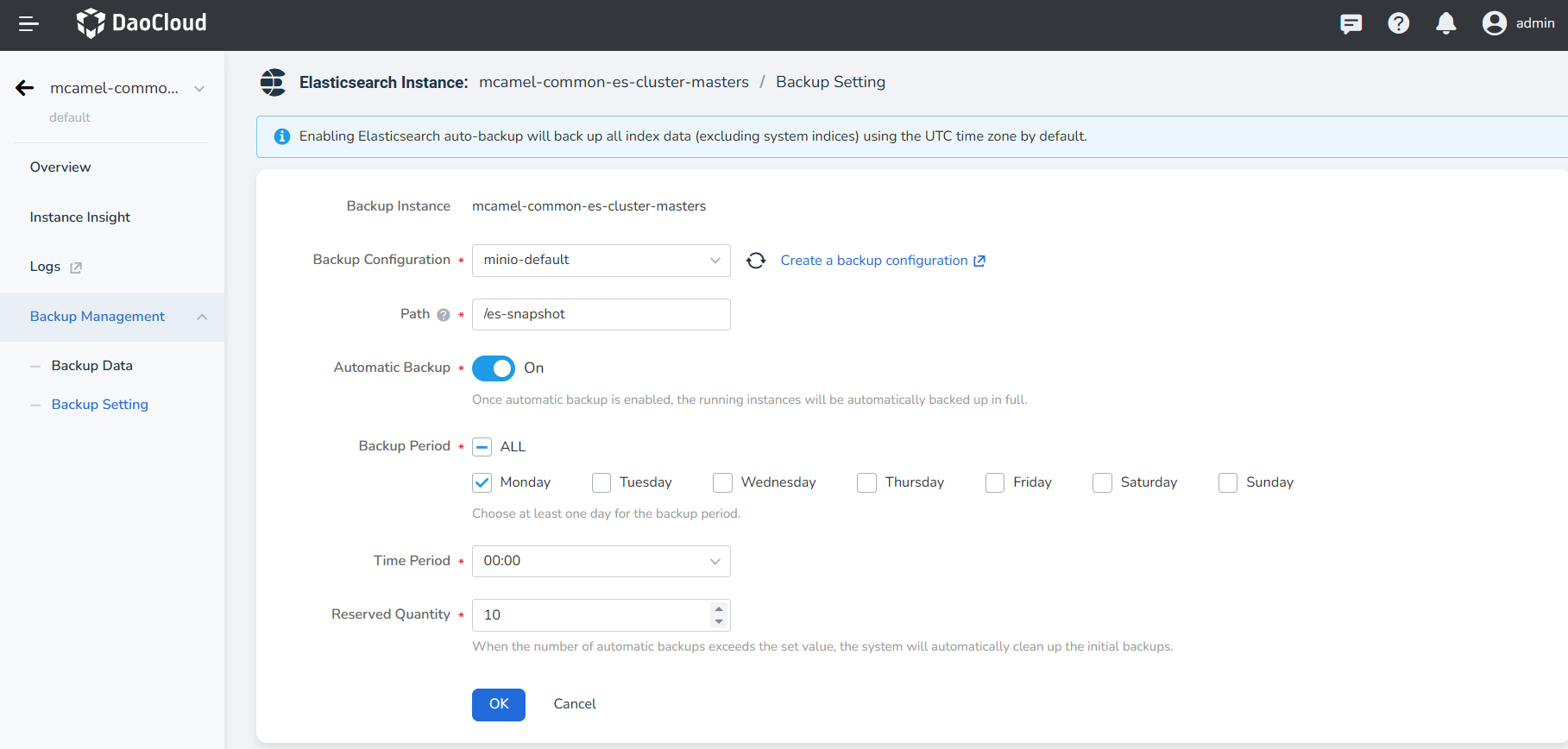Go back using the left arrow icon

click(x=25, y=88)
